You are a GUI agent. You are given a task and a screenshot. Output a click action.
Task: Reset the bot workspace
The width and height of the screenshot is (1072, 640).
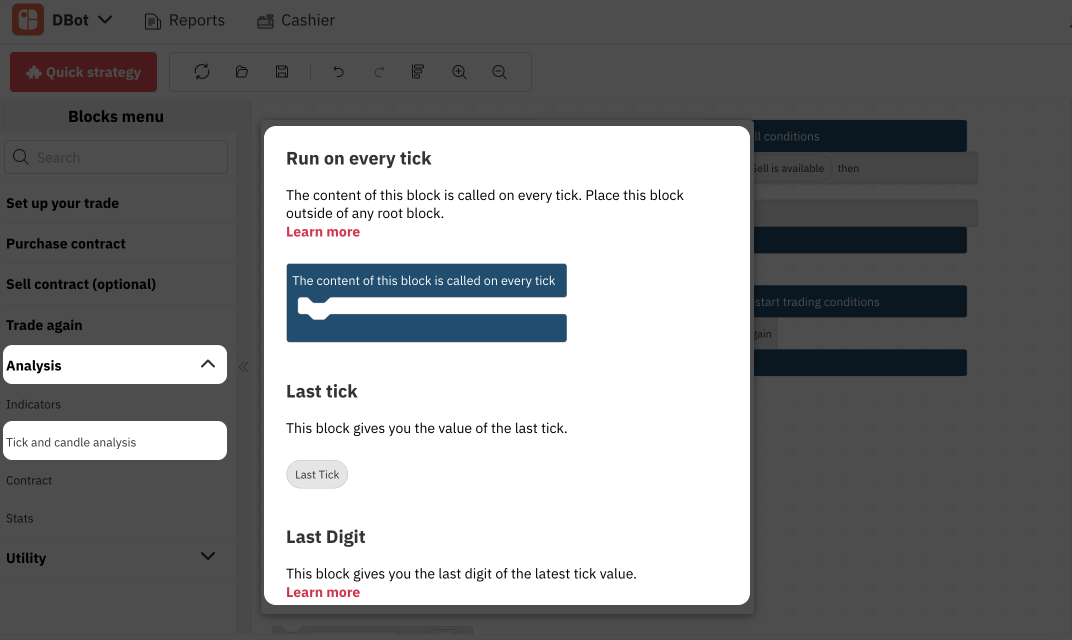tap(202, 71)
